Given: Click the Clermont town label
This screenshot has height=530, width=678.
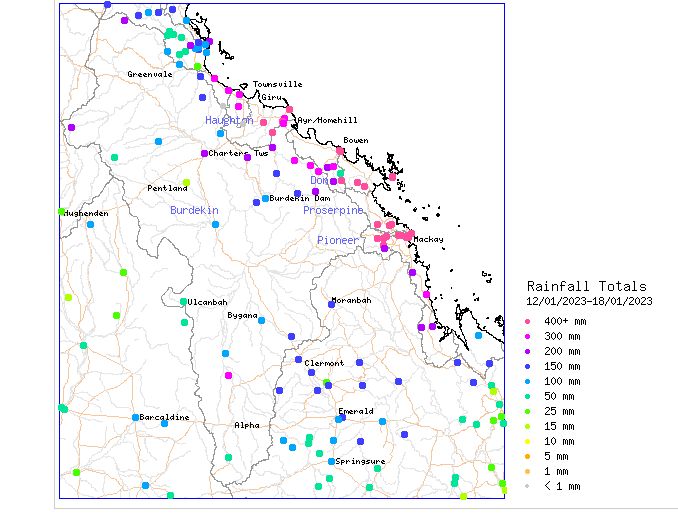Looking at the screenshot, I should 324,363.
